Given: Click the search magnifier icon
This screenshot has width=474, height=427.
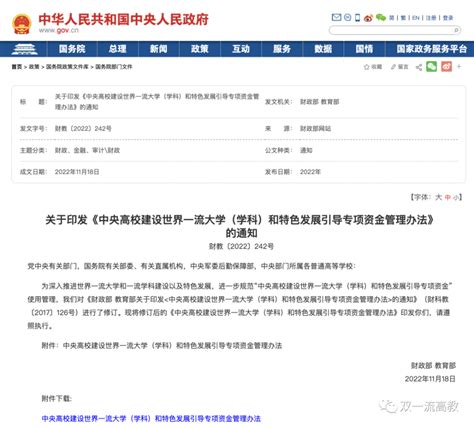Looking at the screenshot, I should [x=456, y=30].
